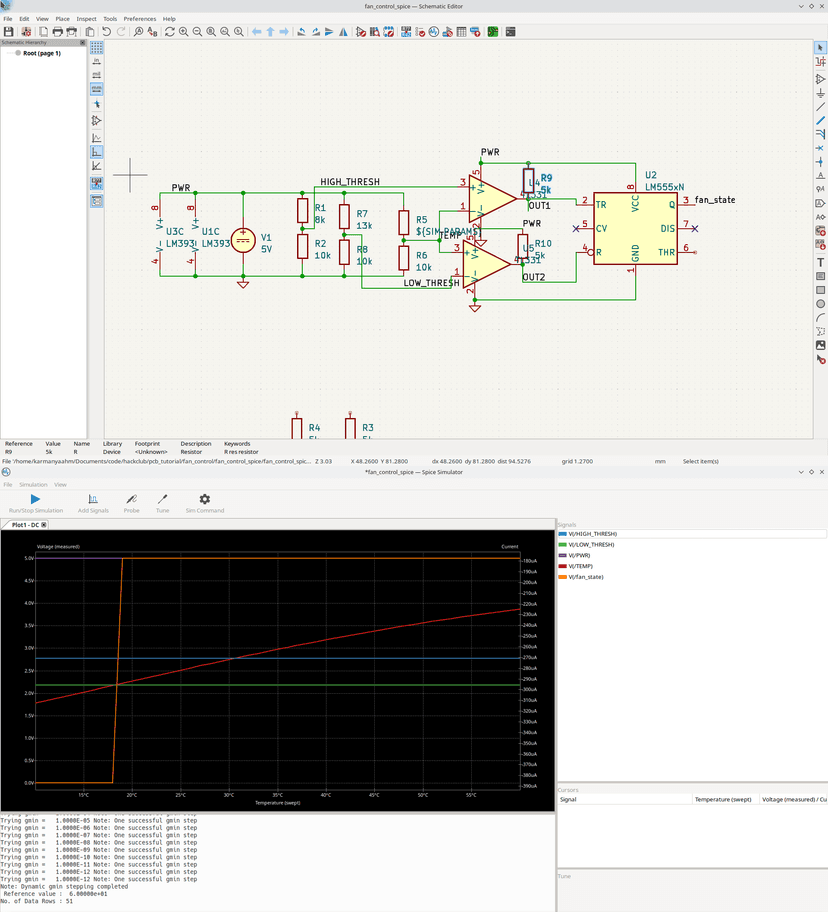Open the Inspect menu
The width and height of the screenshot is (828, 912).
87,18
